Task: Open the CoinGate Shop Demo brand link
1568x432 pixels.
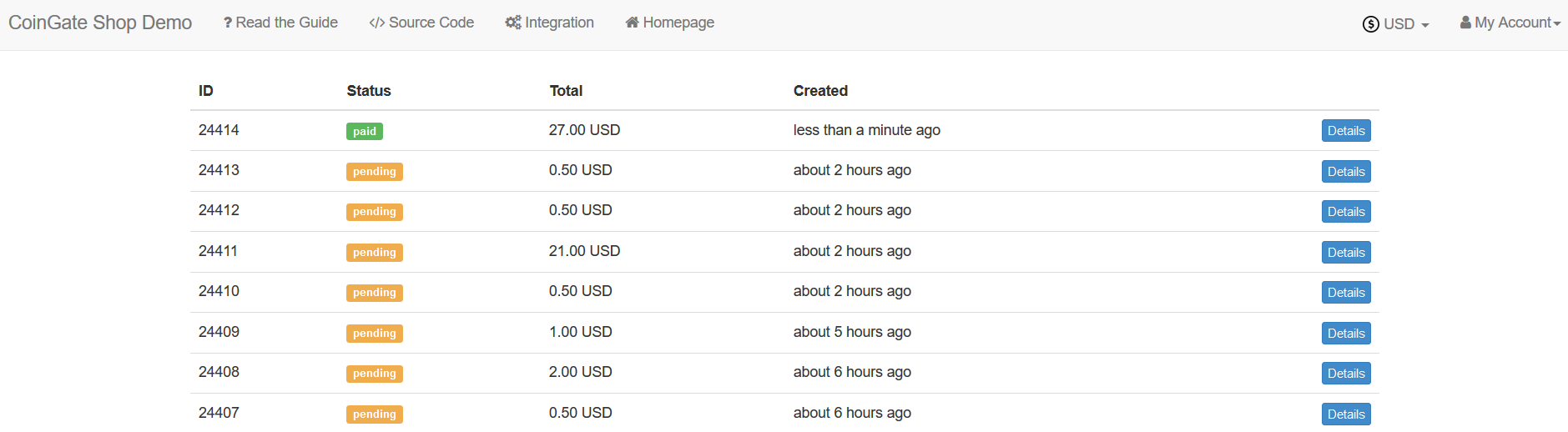Action: coord(100,23)
